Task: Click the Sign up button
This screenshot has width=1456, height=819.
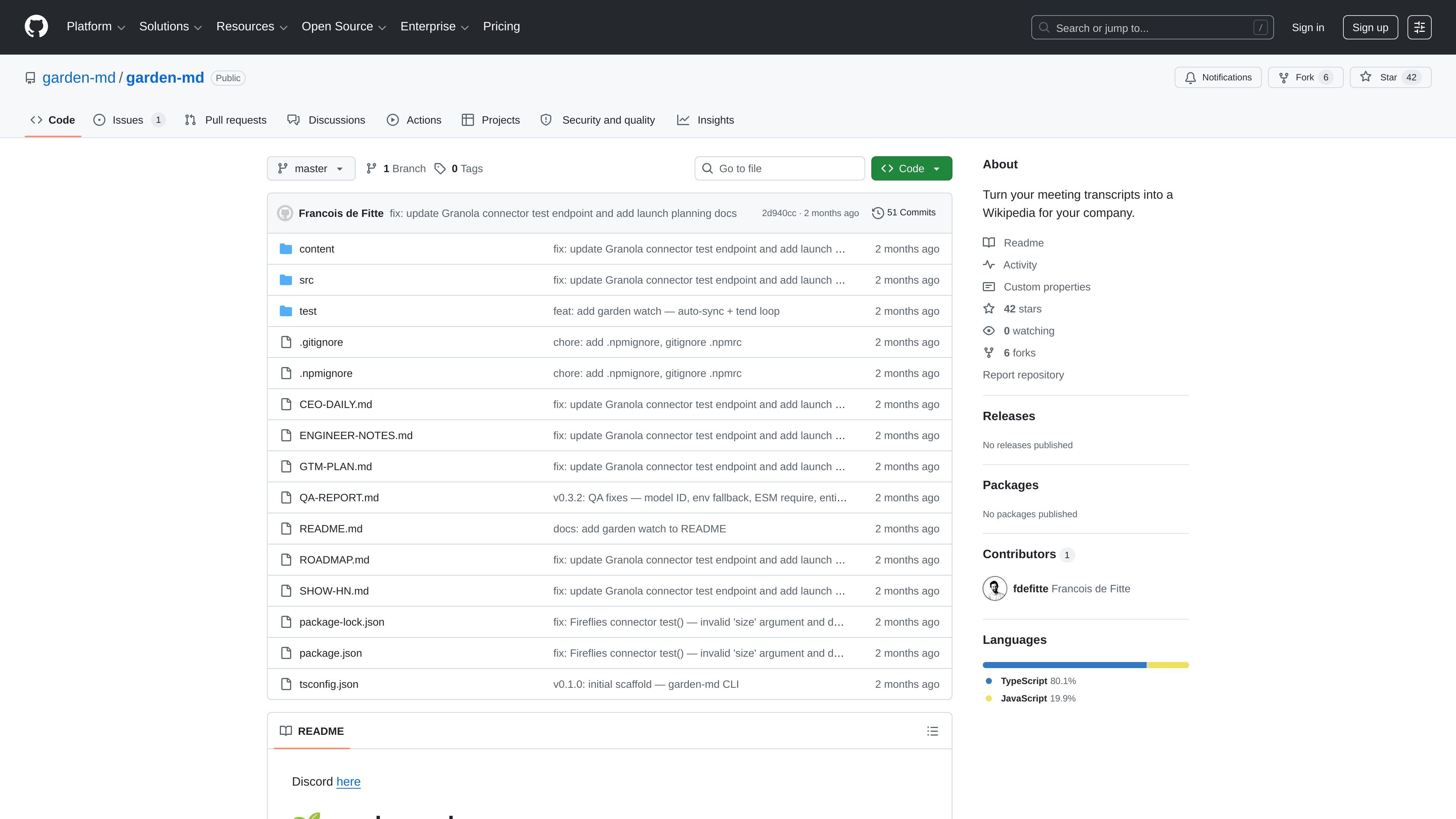Action: pyautogui.click(x=1370, y=27)
